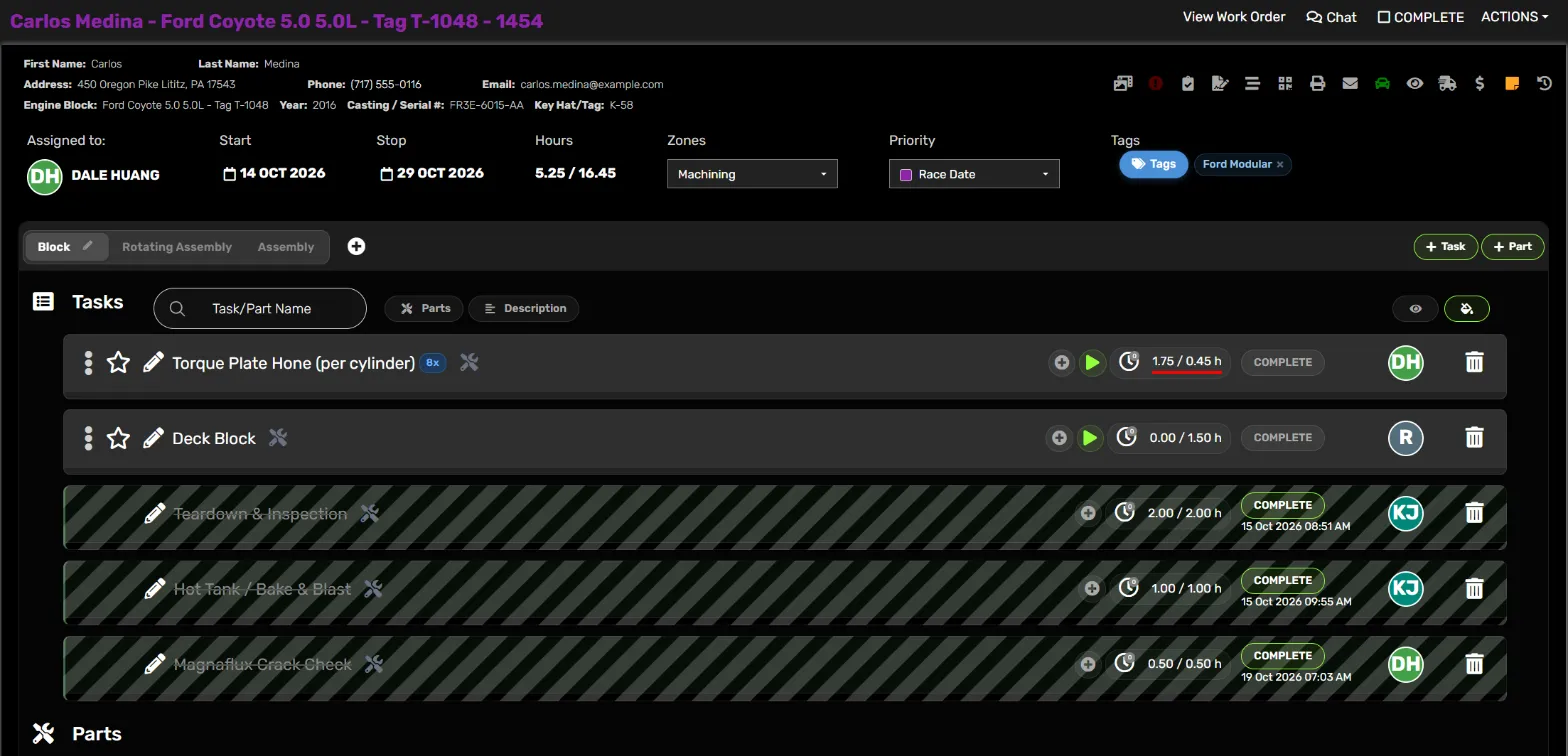Switch to the Rotating Assembly tab

pos(177,247)
